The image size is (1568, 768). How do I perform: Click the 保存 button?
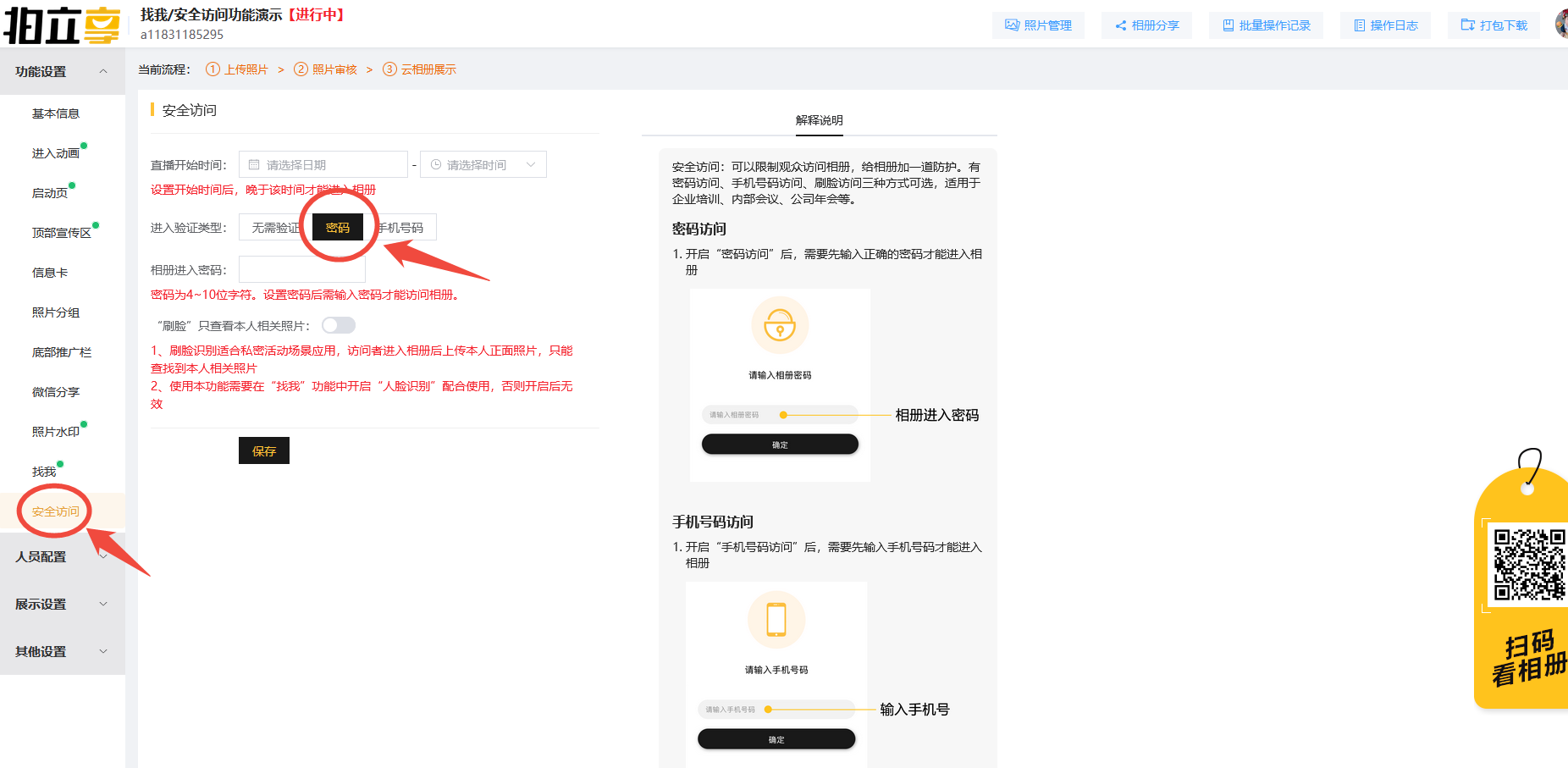pyautogui.click(x=263, y=450)
